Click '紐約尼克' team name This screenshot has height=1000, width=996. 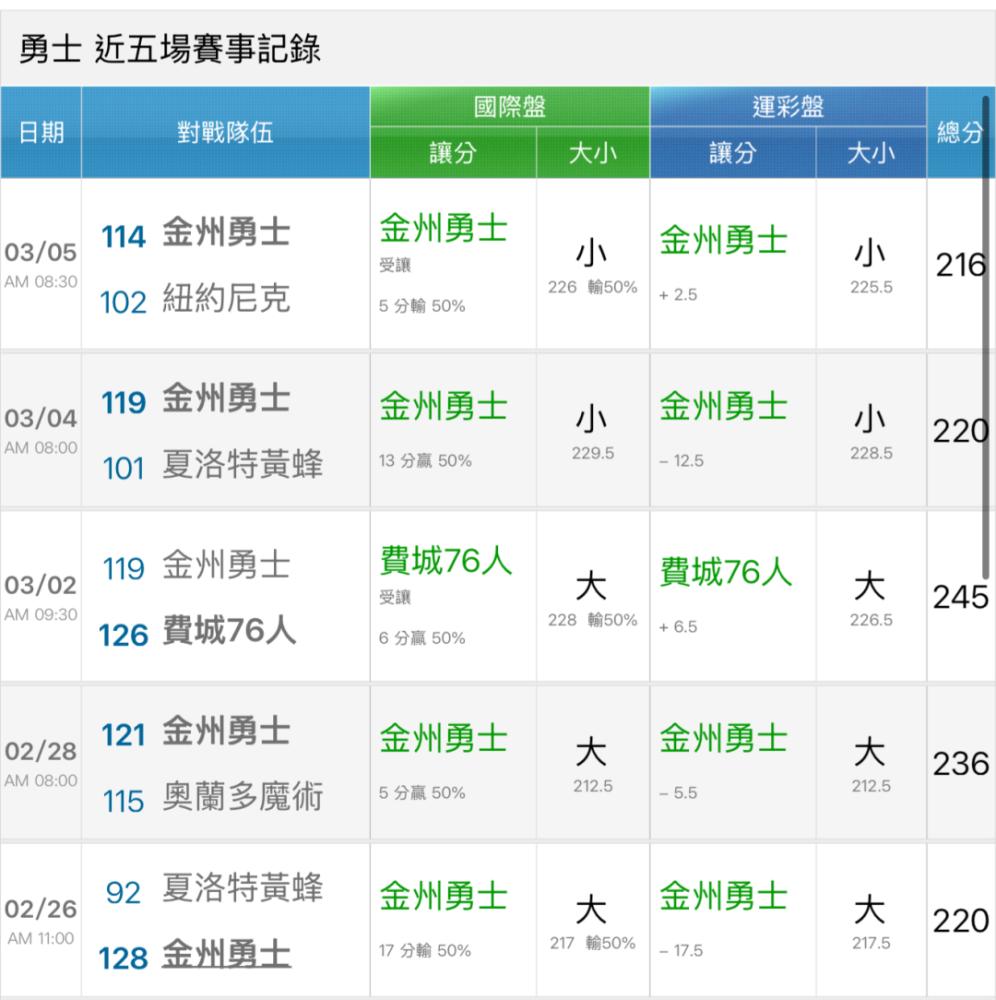point(226,298)
